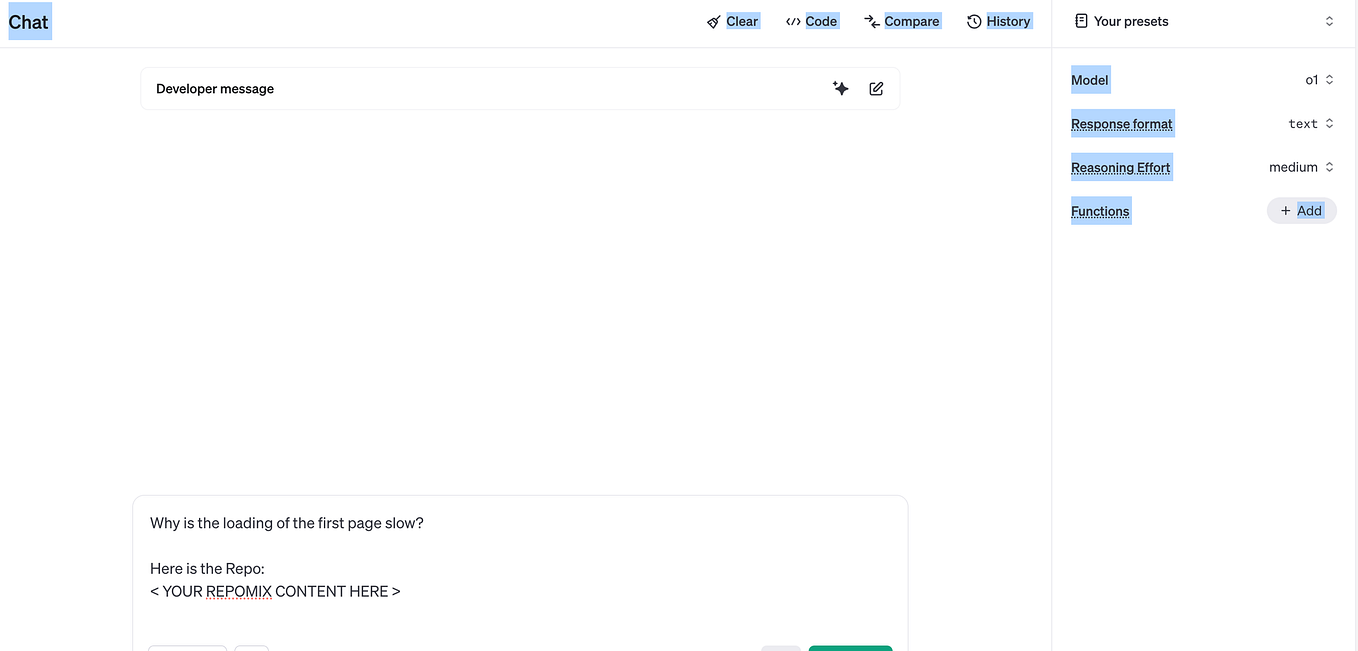1358x651 pixels.
Task: Open the Your presets dropdown
Action: coord(1205,21)
